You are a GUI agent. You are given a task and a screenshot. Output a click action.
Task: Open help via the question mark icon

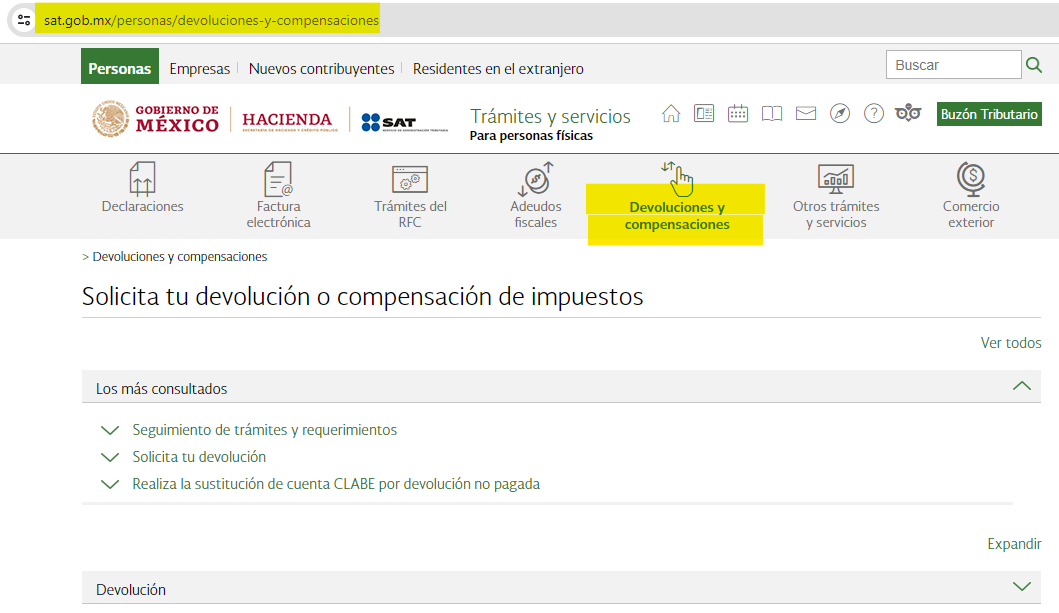click(874, 114)
